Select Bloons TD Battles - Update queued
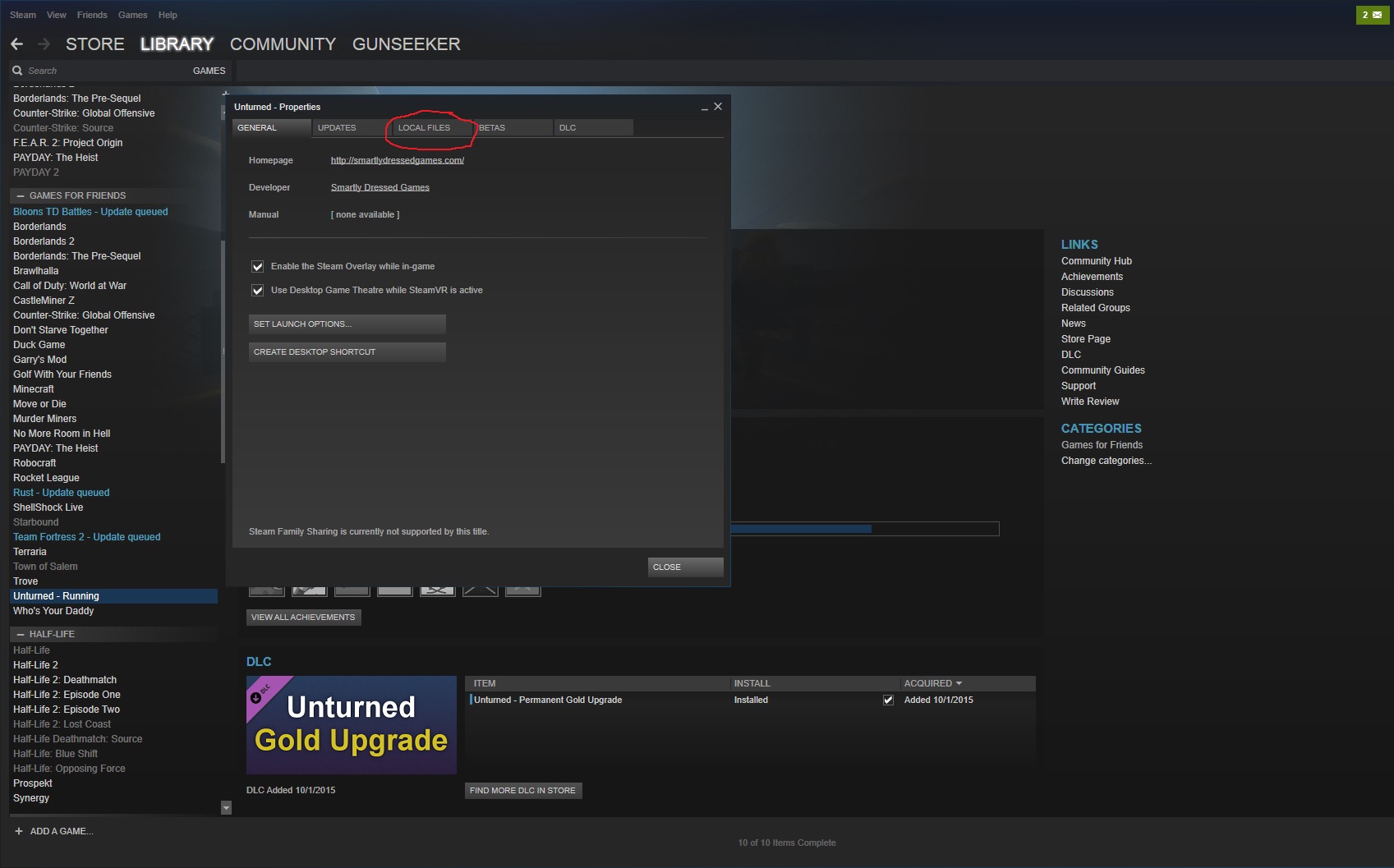Image resolution: width=1394 pixels, height=868 pixels. pos(90,212)
